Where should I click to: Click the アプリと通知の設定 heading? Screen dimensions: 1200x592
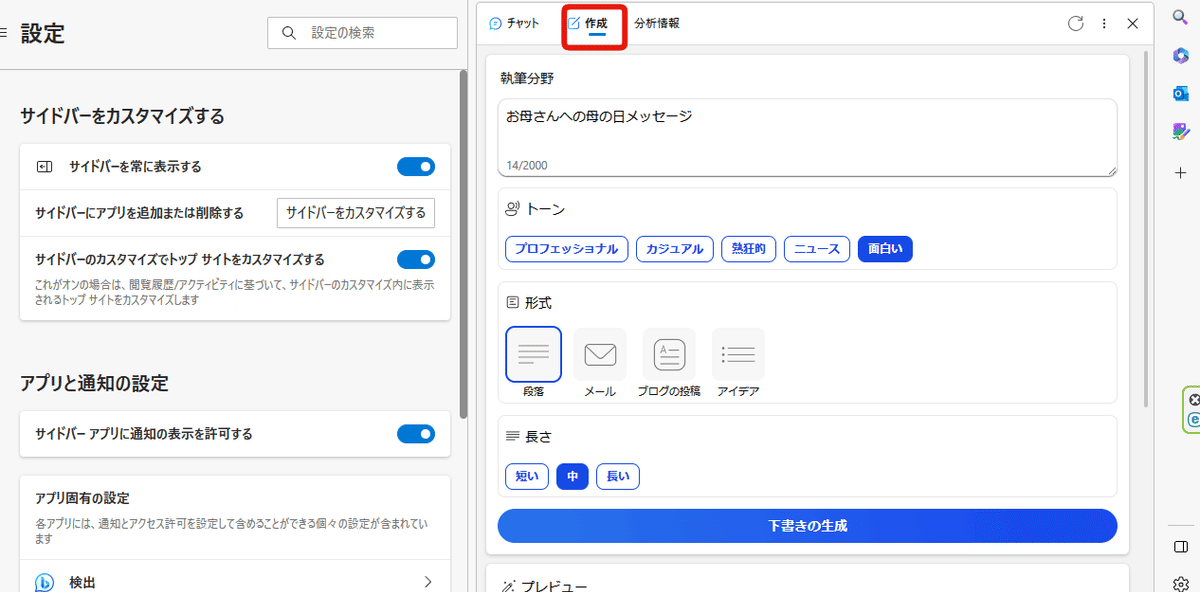pos(94,383)
